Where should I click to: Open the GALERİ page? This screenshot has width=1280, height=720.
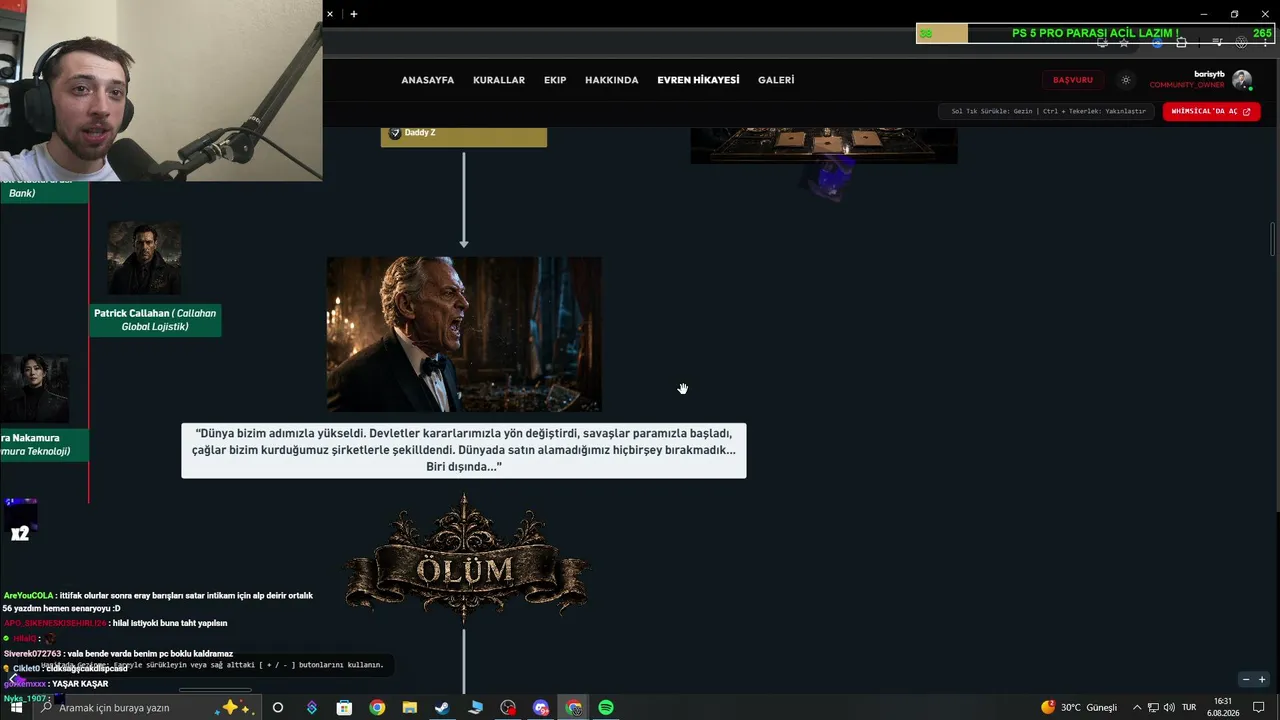pos(776,80)
